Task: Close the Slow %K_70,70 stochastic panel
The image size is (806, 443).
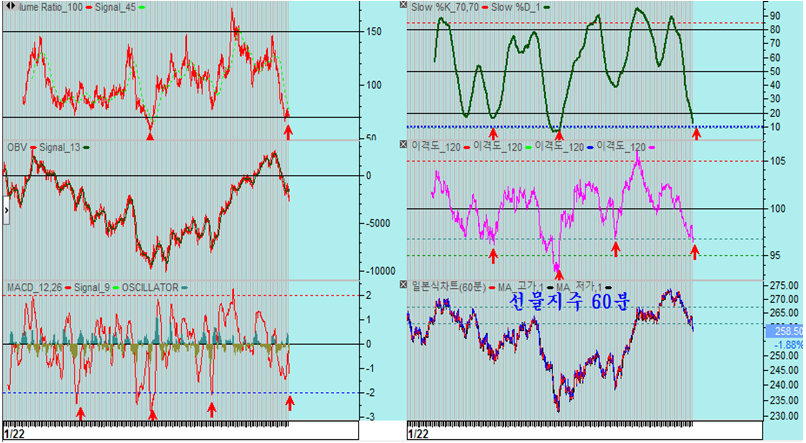Action: 403,6
